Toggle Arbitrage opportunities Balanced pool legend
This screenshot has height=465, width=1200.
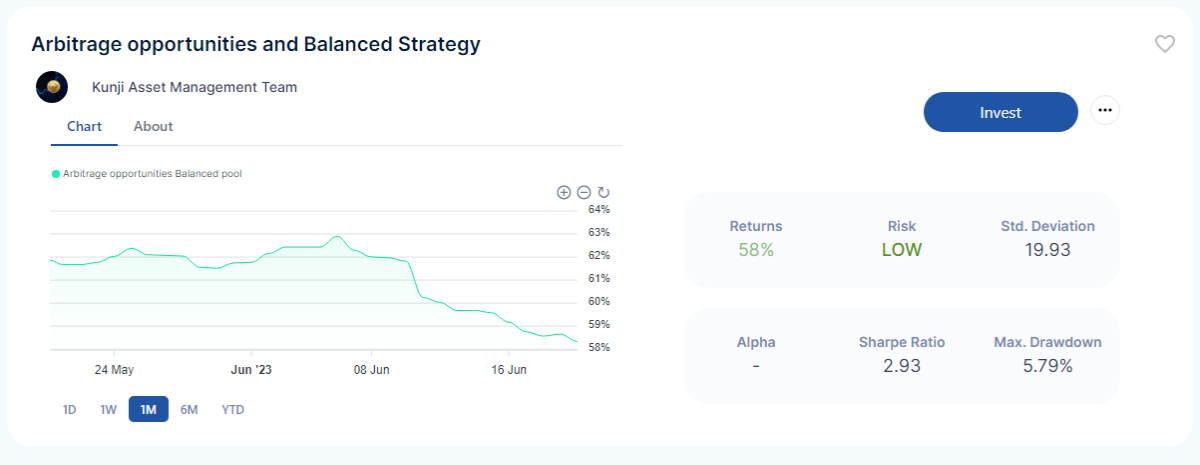coord(147,174)
